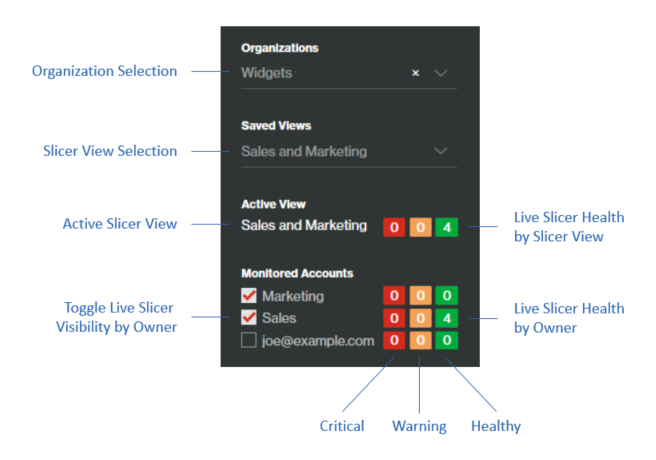Click the Organizations heading
Screen dimensions: 656x460
coord(280,48)
